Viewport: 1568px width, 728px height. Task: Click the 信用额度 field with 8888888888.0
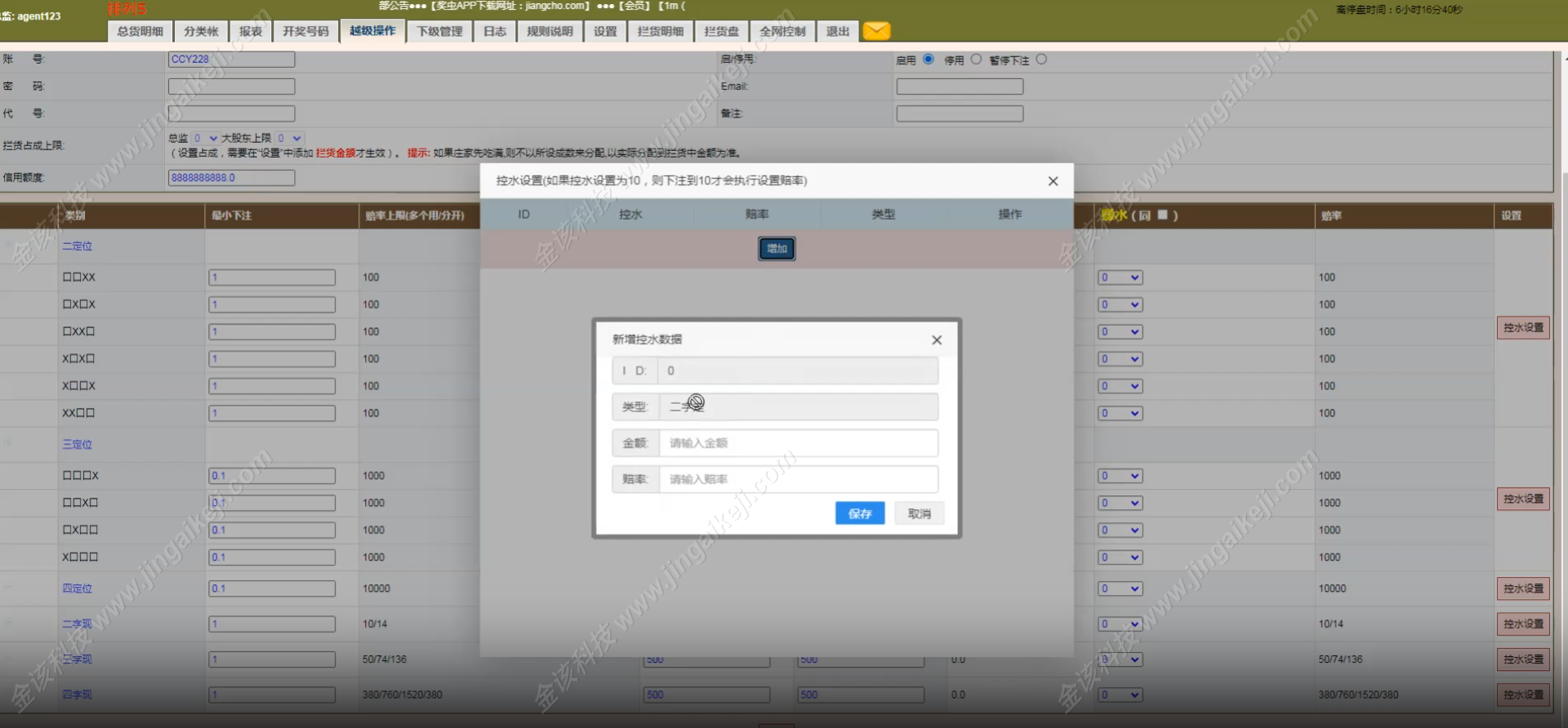pos(231,178)
